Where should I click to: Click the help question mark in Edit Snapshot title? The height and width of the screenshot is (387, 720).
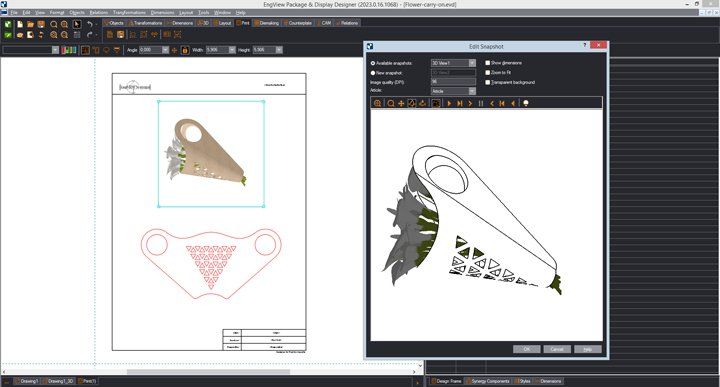pos(585,45)
